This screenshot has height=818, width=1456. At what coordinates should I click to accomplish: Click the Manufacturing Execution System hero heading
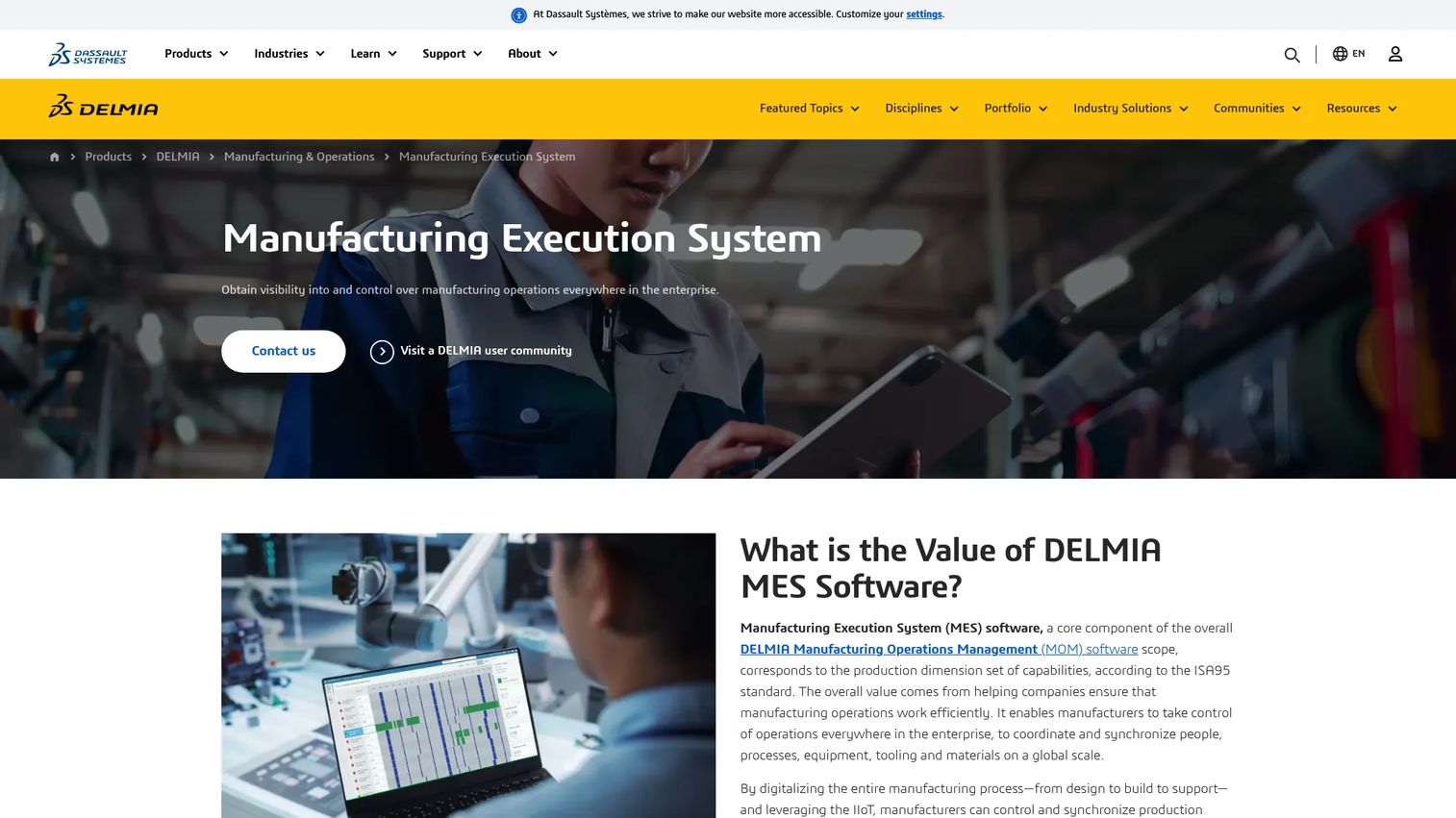(522, 239)
